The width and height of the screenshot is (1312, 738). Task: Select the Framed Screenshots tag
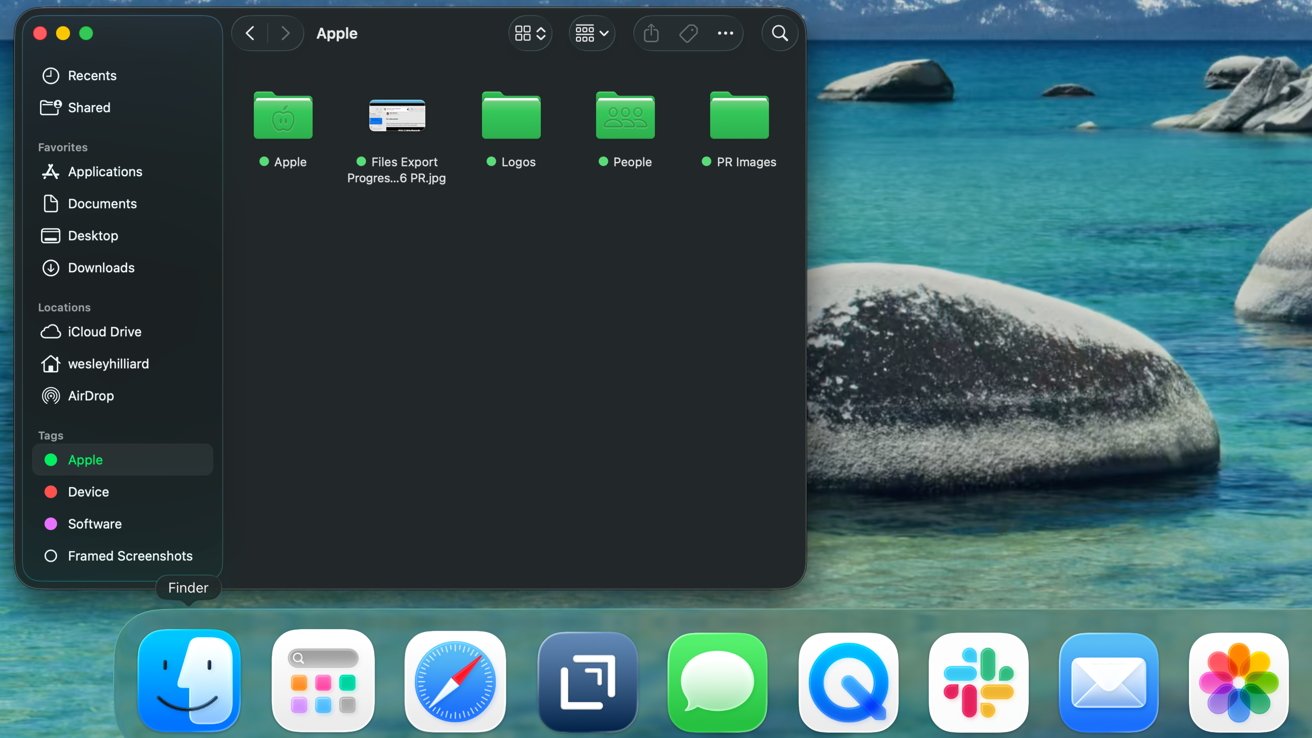click(x=129, y=555)
